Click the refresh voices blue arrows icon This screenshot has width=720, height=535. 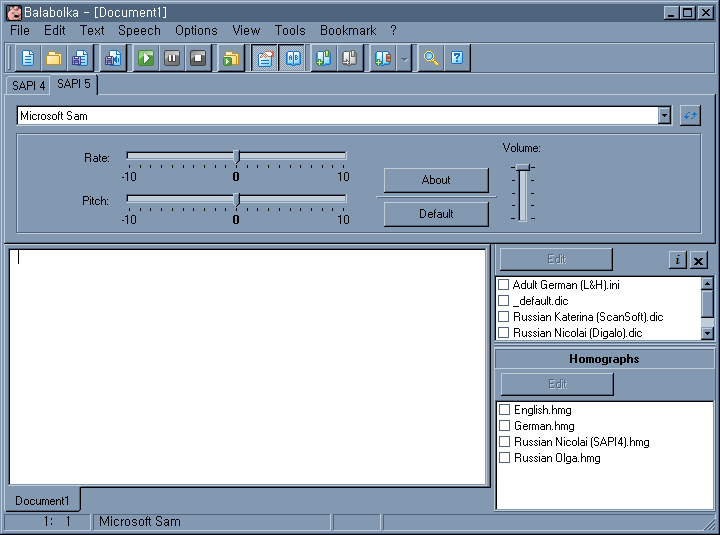click(690, 116)
